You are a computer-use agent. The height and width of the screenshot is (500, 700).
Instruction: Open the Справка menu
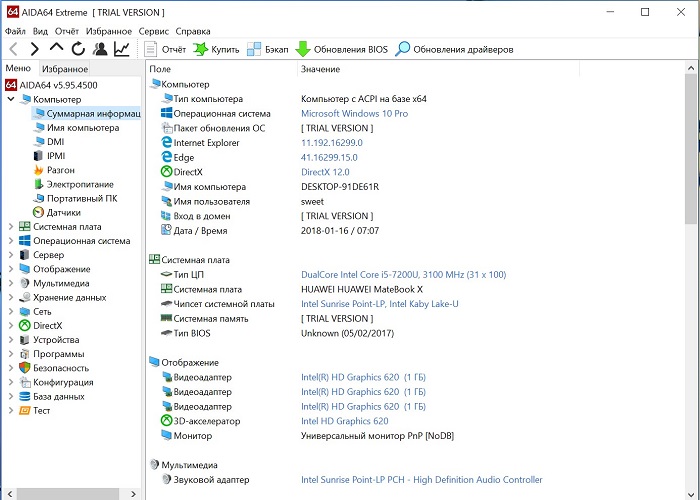[193, 31]
